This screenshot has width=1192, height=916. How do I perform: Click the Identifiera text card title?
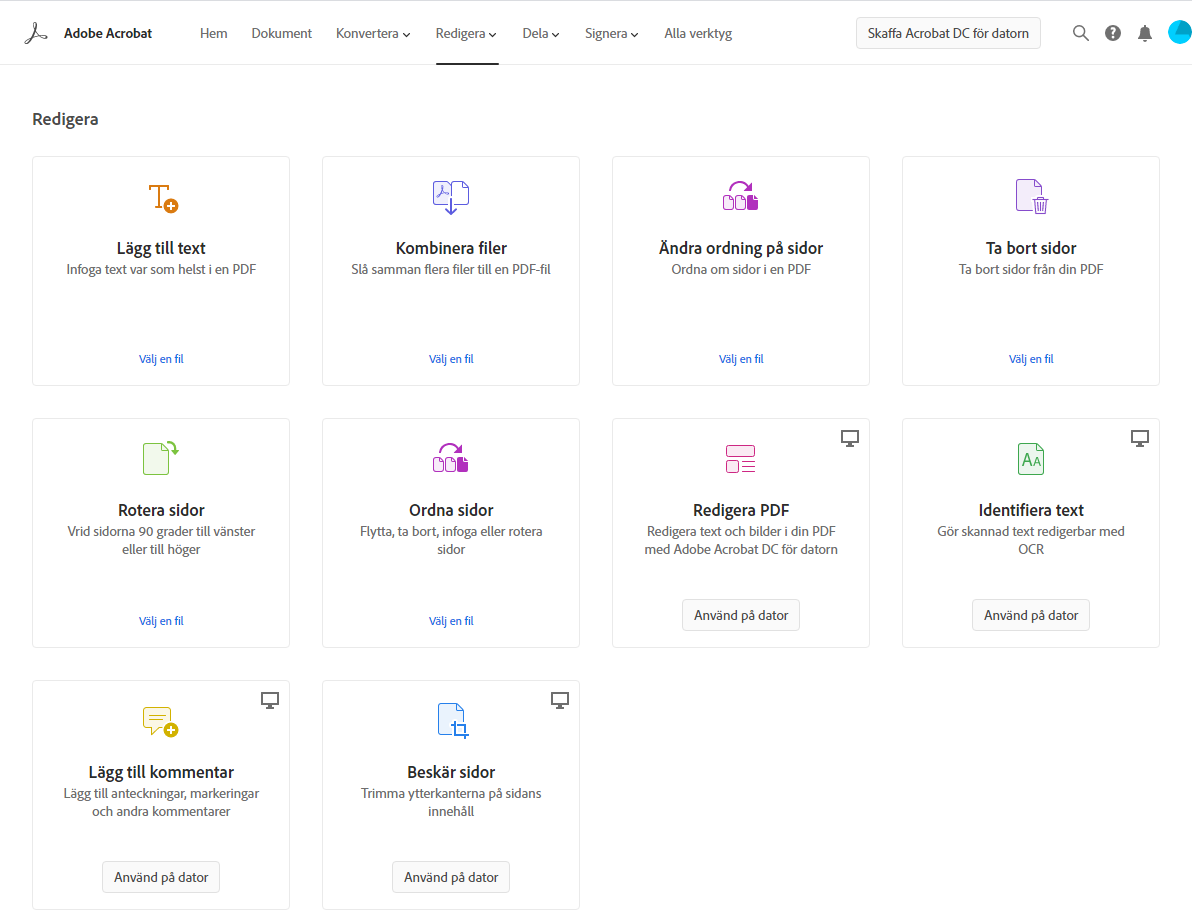pos(1031,510)
